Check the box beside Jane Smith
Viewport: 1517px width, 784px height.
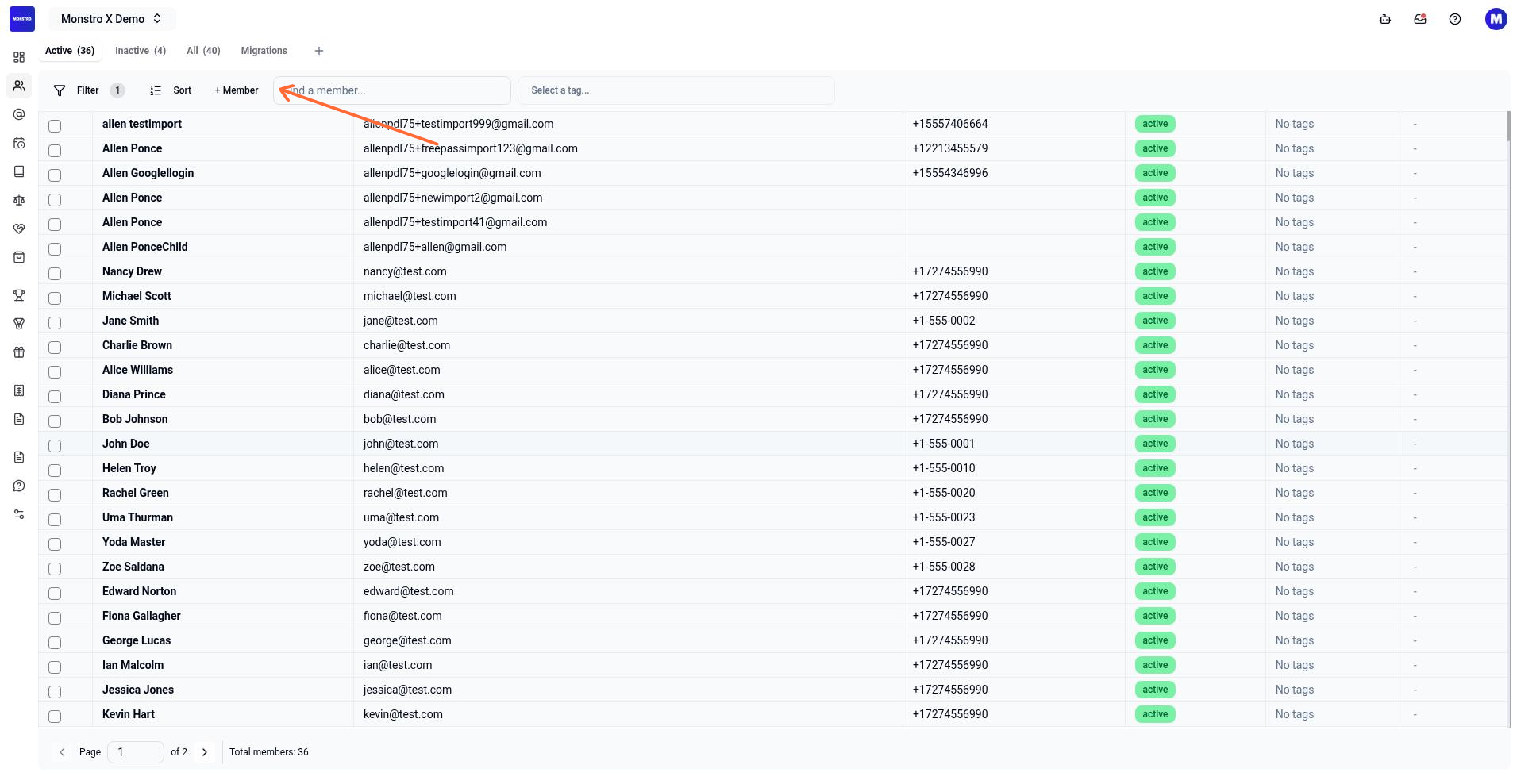(x=55, y=322)
